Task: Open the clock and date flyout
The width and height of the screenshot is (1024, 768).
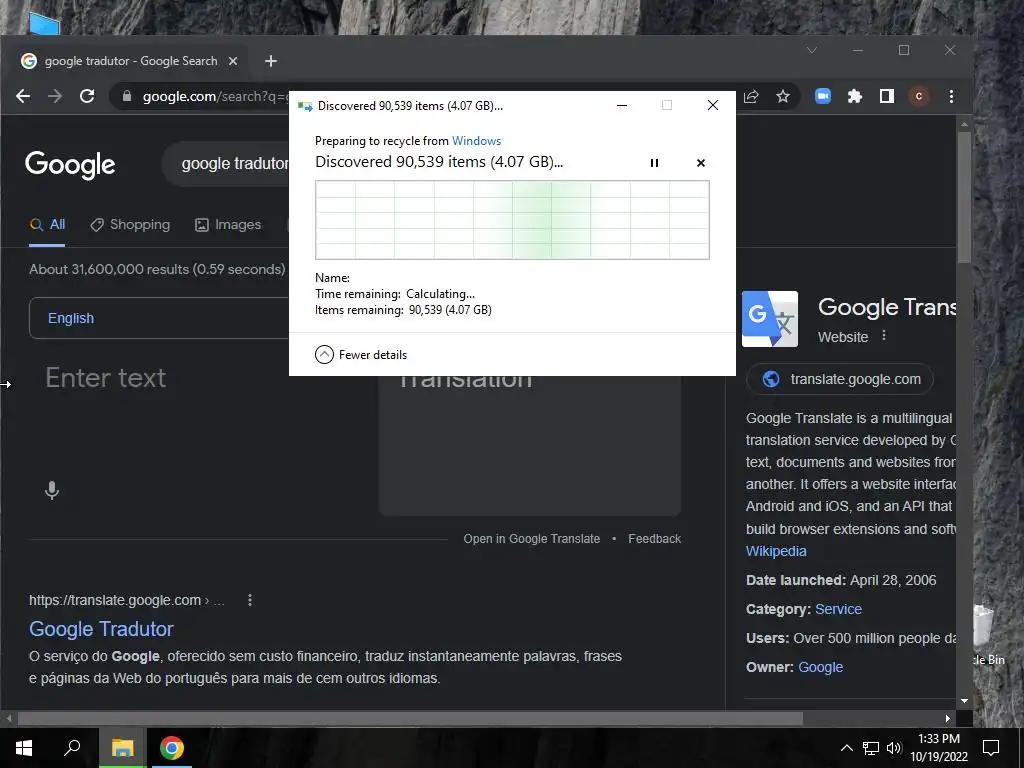Action: click(939, 748)
